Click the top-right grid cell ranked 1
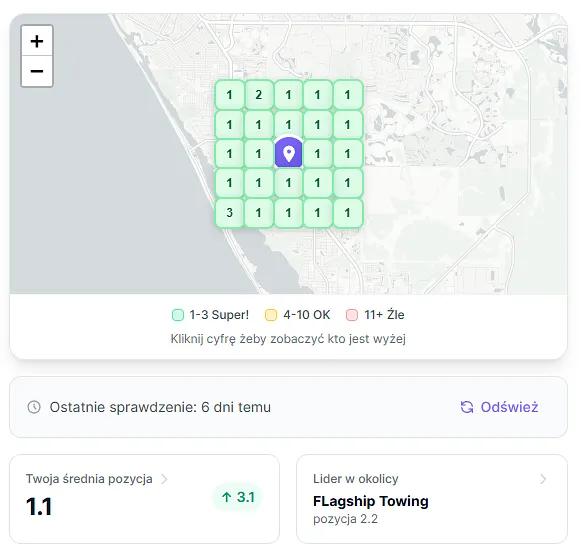Screen dimensions: 582x551 (x=347, y=95)
